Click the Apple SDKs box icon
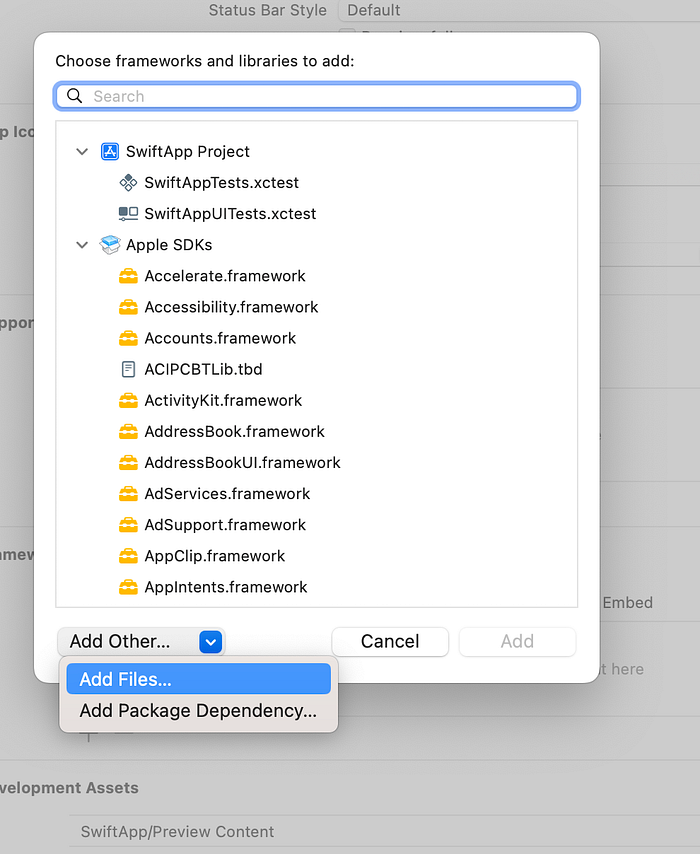 pyautogui.click(x=110, y=245)
